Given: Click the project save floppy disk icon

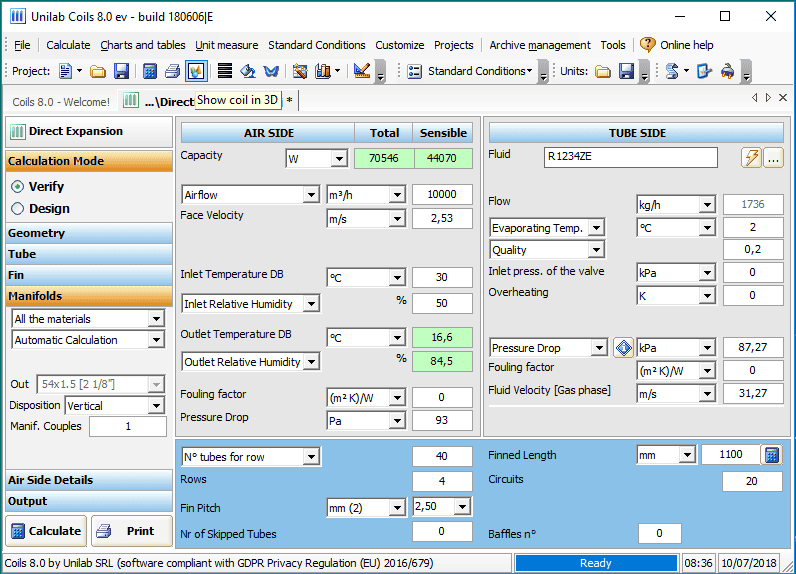Looking at the screenshot, I should [121, 71].
